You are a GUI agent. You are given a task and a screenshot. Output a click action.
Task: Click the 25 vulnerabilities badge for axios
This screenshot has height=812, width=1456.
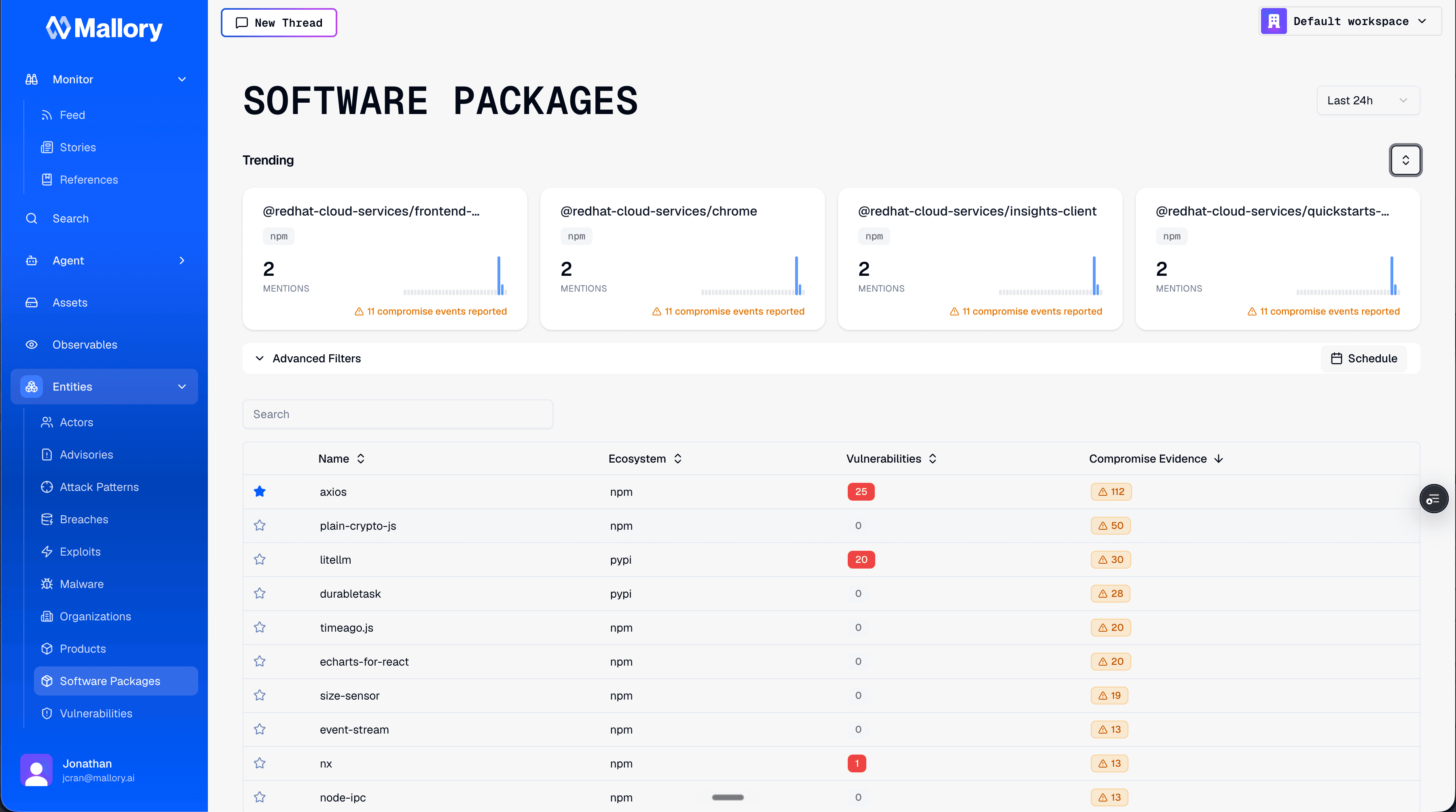tap(861, 492)
